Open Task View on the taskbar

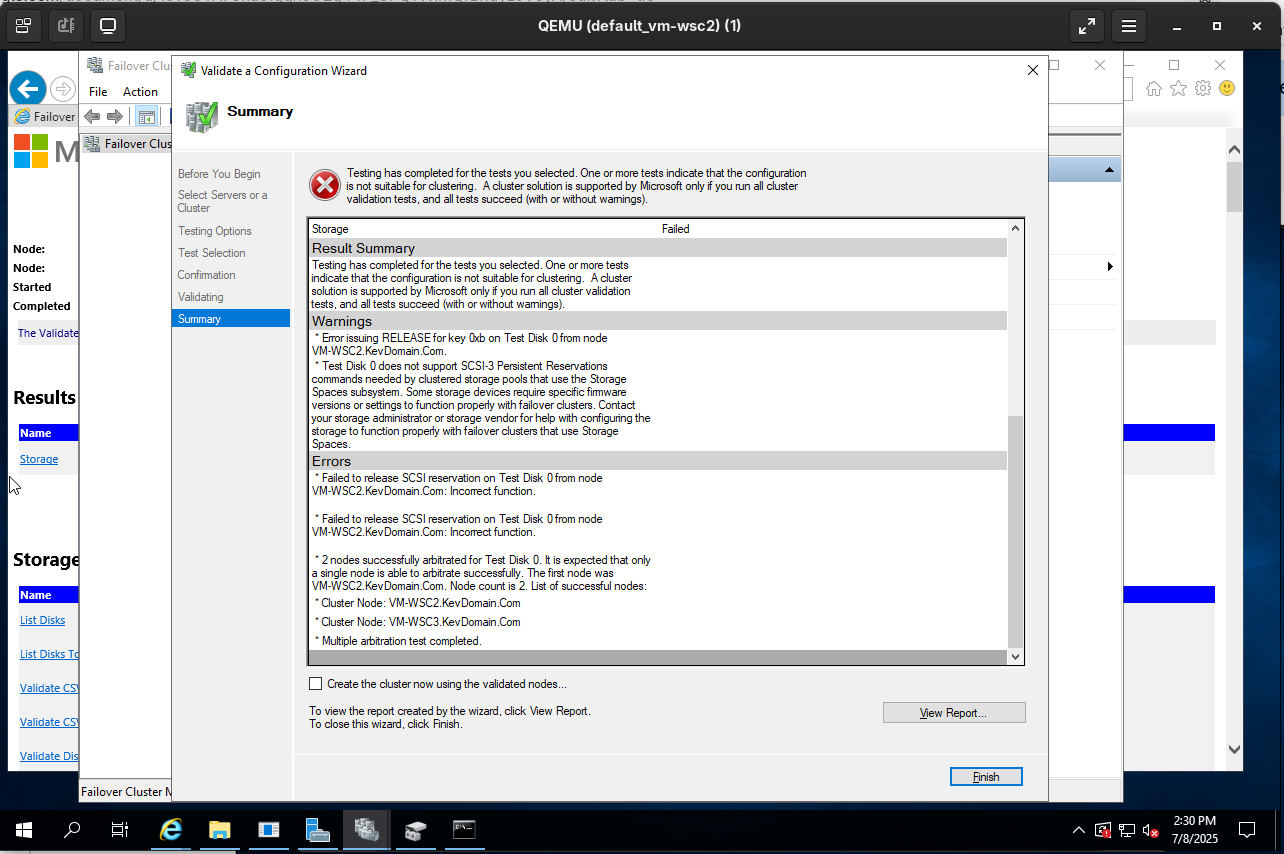(120, 830)
